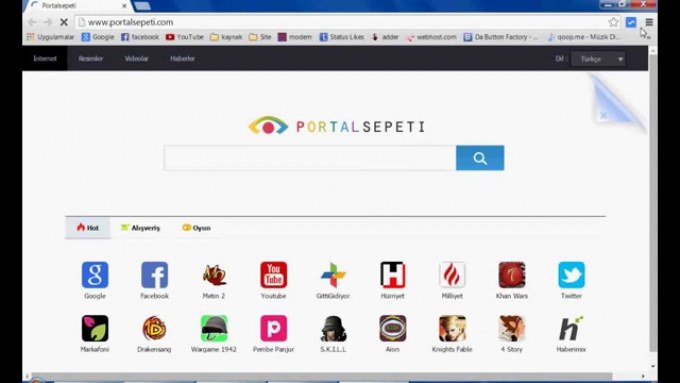Viewport: 680px width, 383px height.
Task: Open the Google bookmark in bookmarks bar
Action: pos(98,37)
